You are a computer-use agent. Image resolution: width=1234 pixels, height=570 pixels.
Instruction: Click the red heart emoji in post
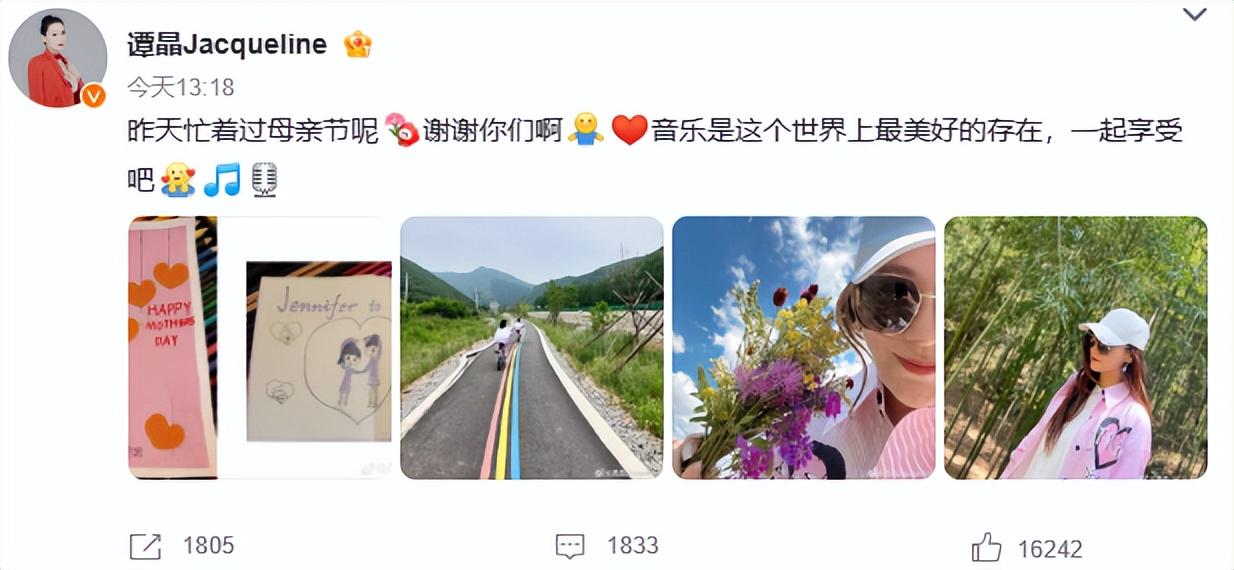pos(629,131)
